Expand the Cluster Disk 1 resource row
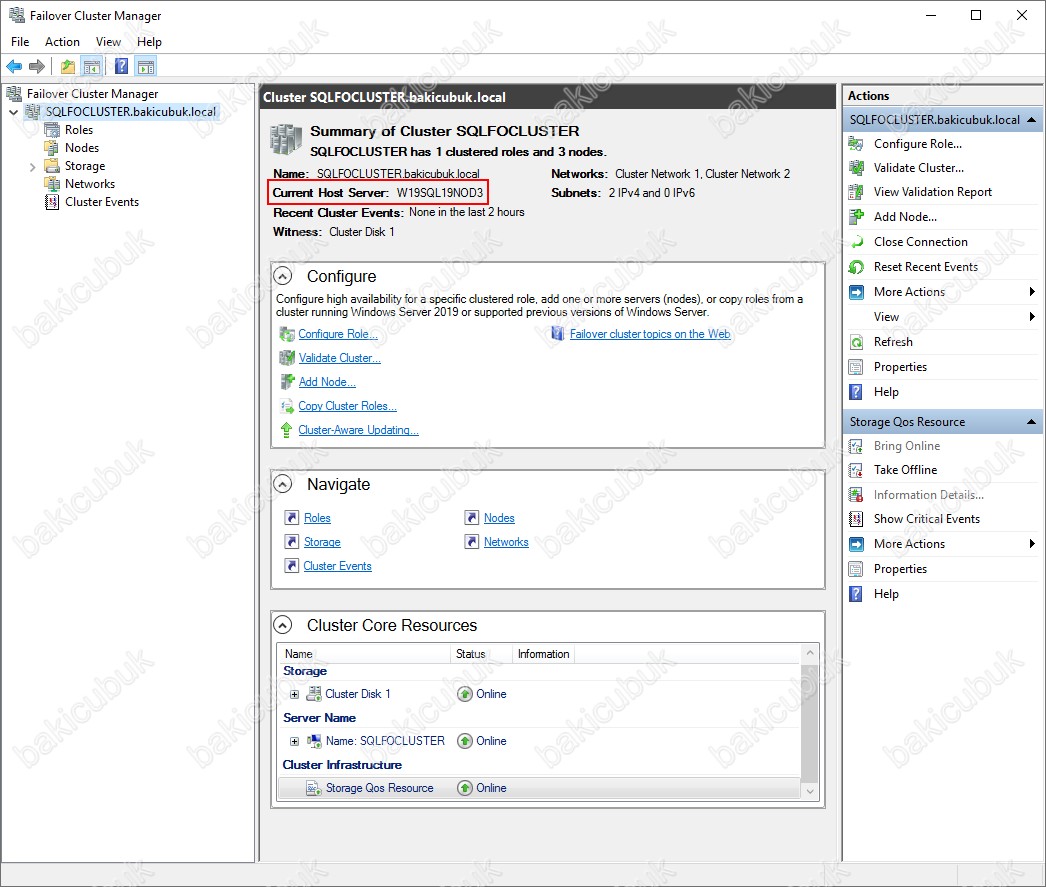This screenshot has width=1046, height=887. click(x=294, y=694)
